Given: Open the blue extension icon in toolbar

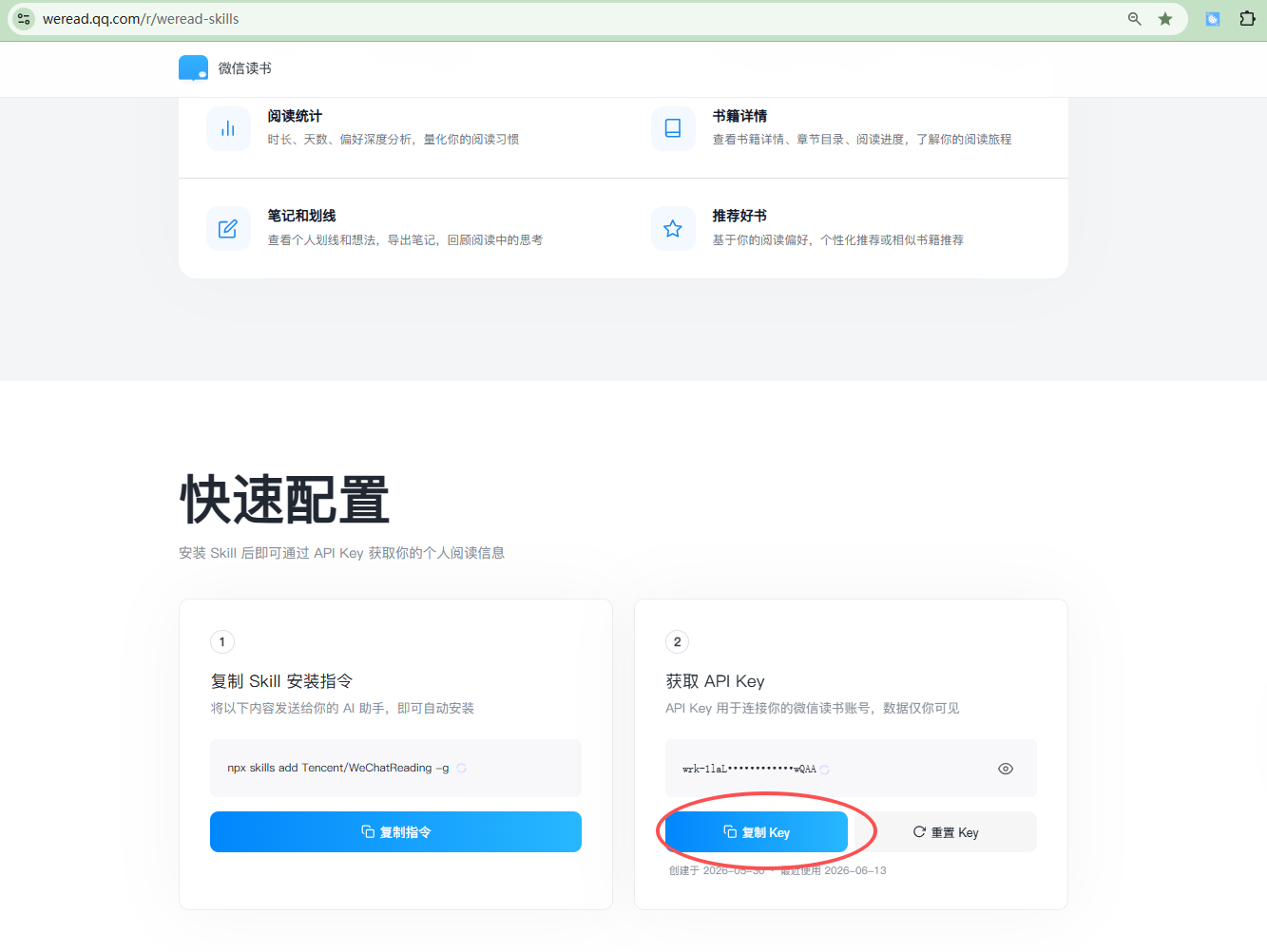Looking at the screenshot, I should pos(1213,19).
